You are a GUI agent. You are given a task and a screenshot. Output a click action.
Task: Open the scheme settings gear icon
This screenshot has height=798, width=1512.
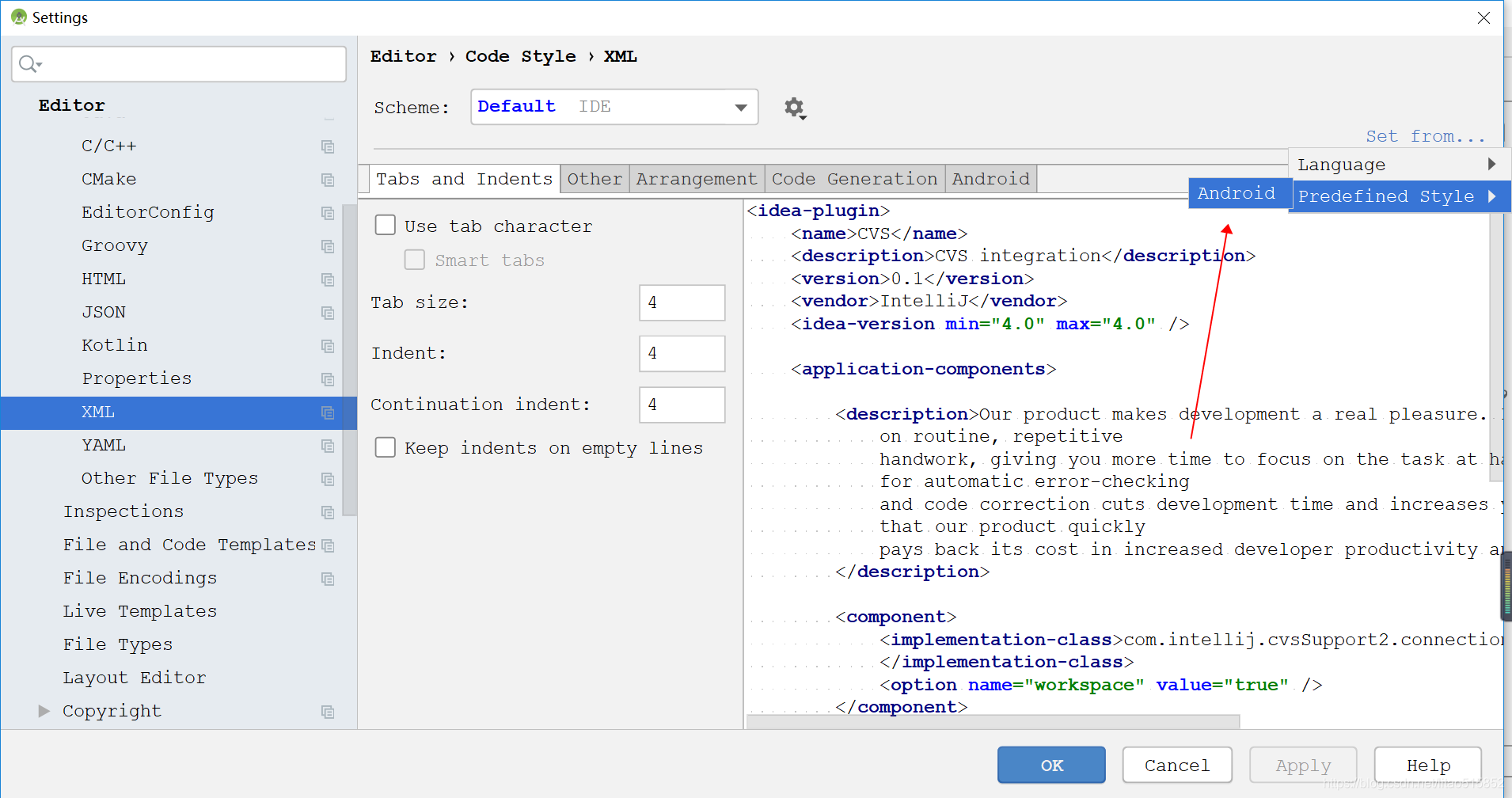795,108
